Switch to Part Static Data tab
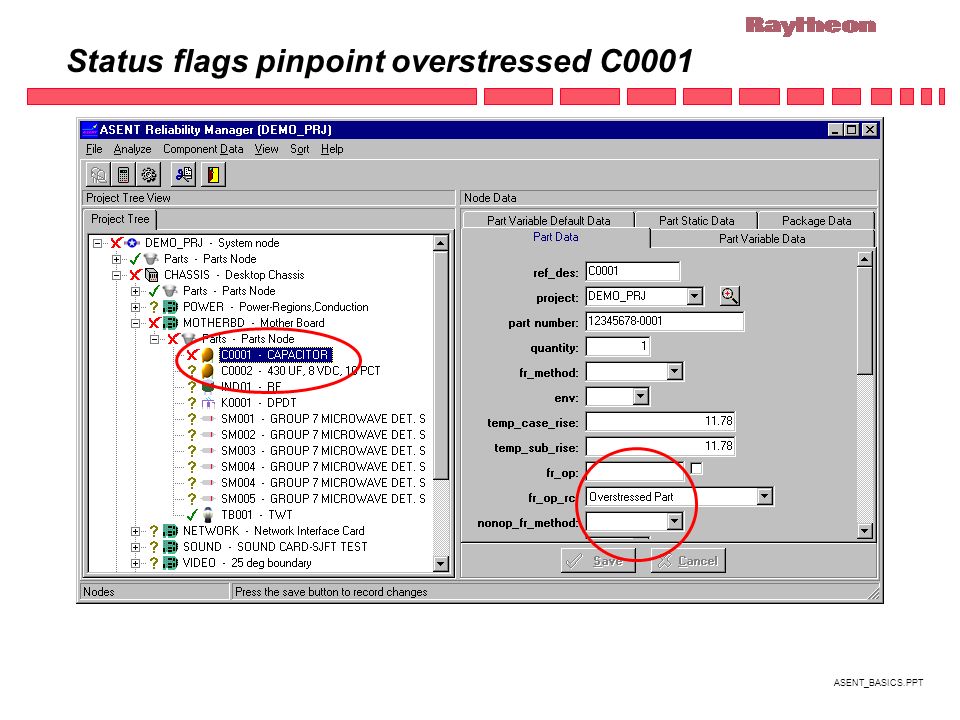Image resolution: width=960 pixels, height=720 pixels. pyautogui.click(x=696, y=220)
